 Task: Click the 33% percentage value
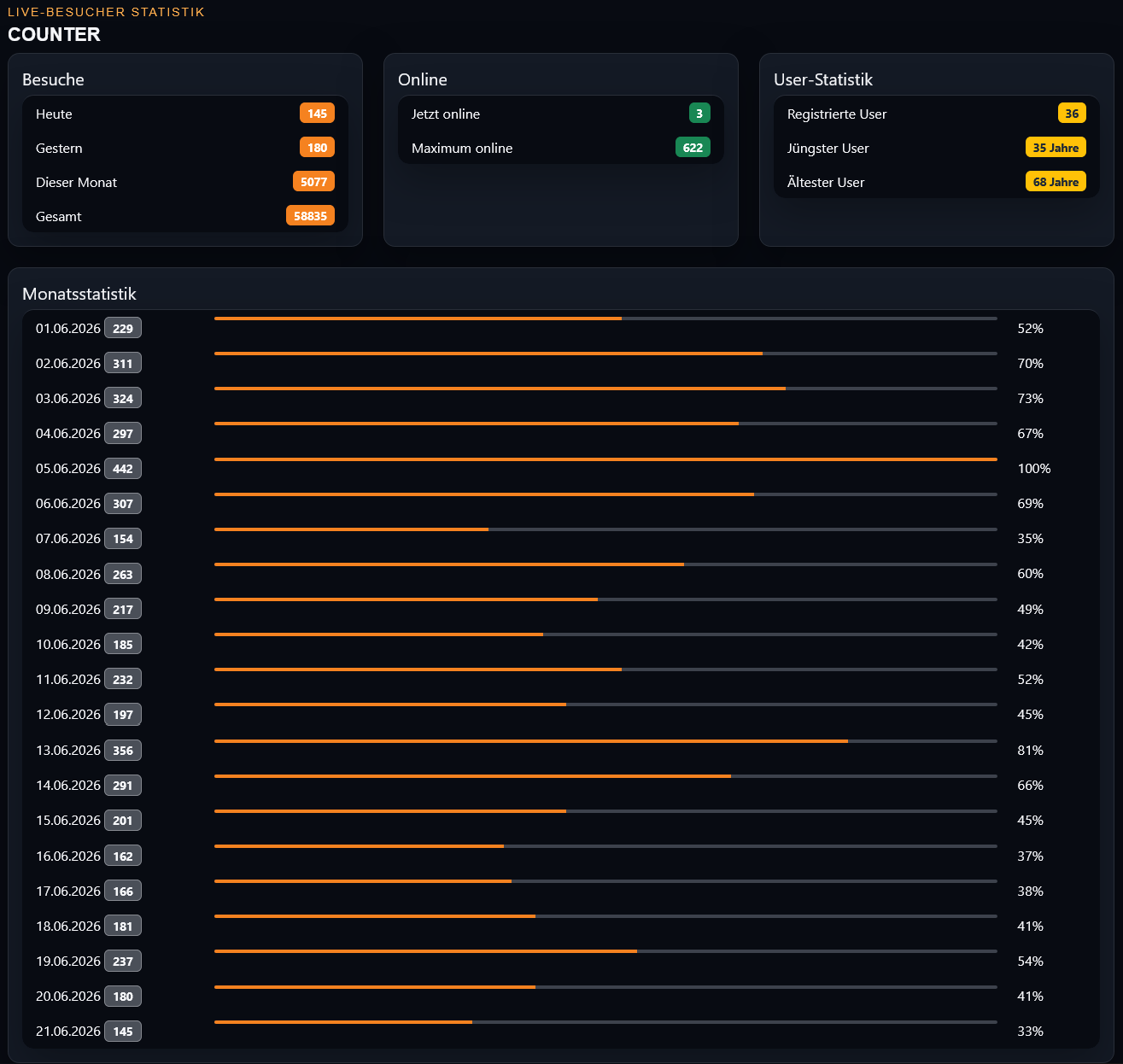tap(1030, 1032)
